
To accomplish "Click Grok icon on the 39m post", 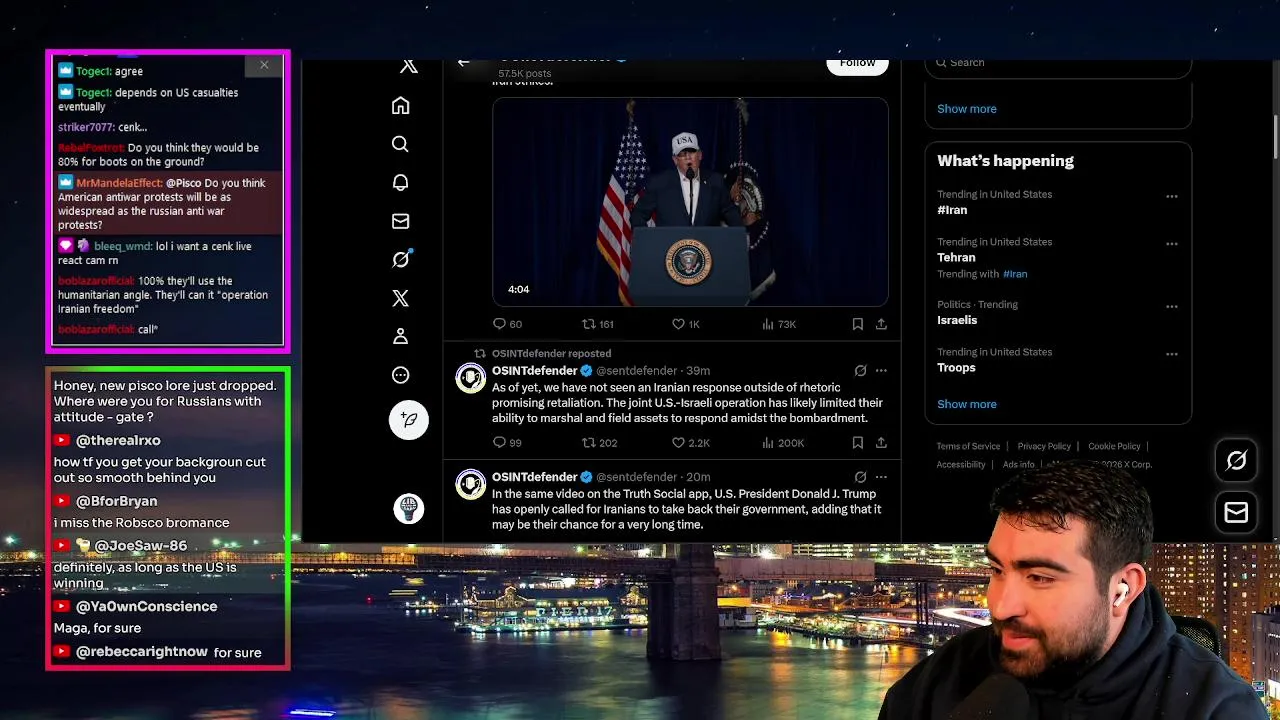I will click(x=860, y=371).
